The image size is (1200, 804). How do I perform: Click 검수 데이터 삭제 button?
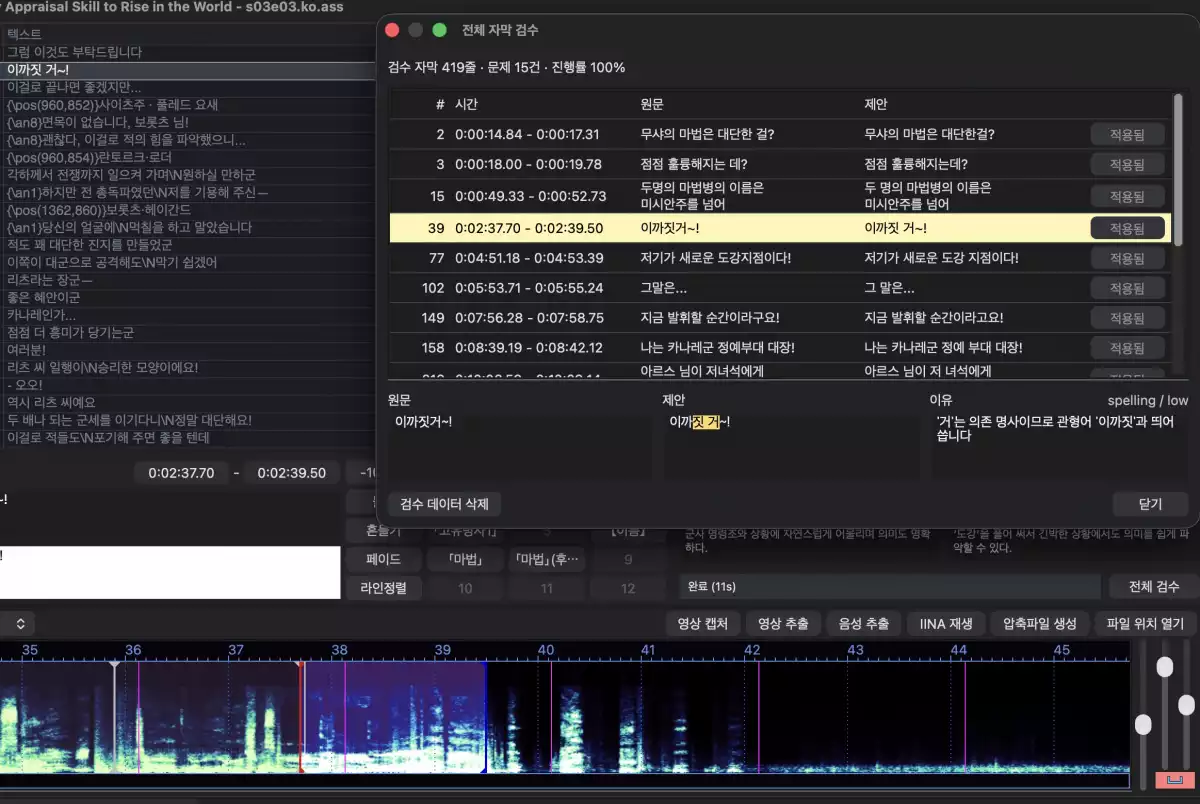click(445, 503)
